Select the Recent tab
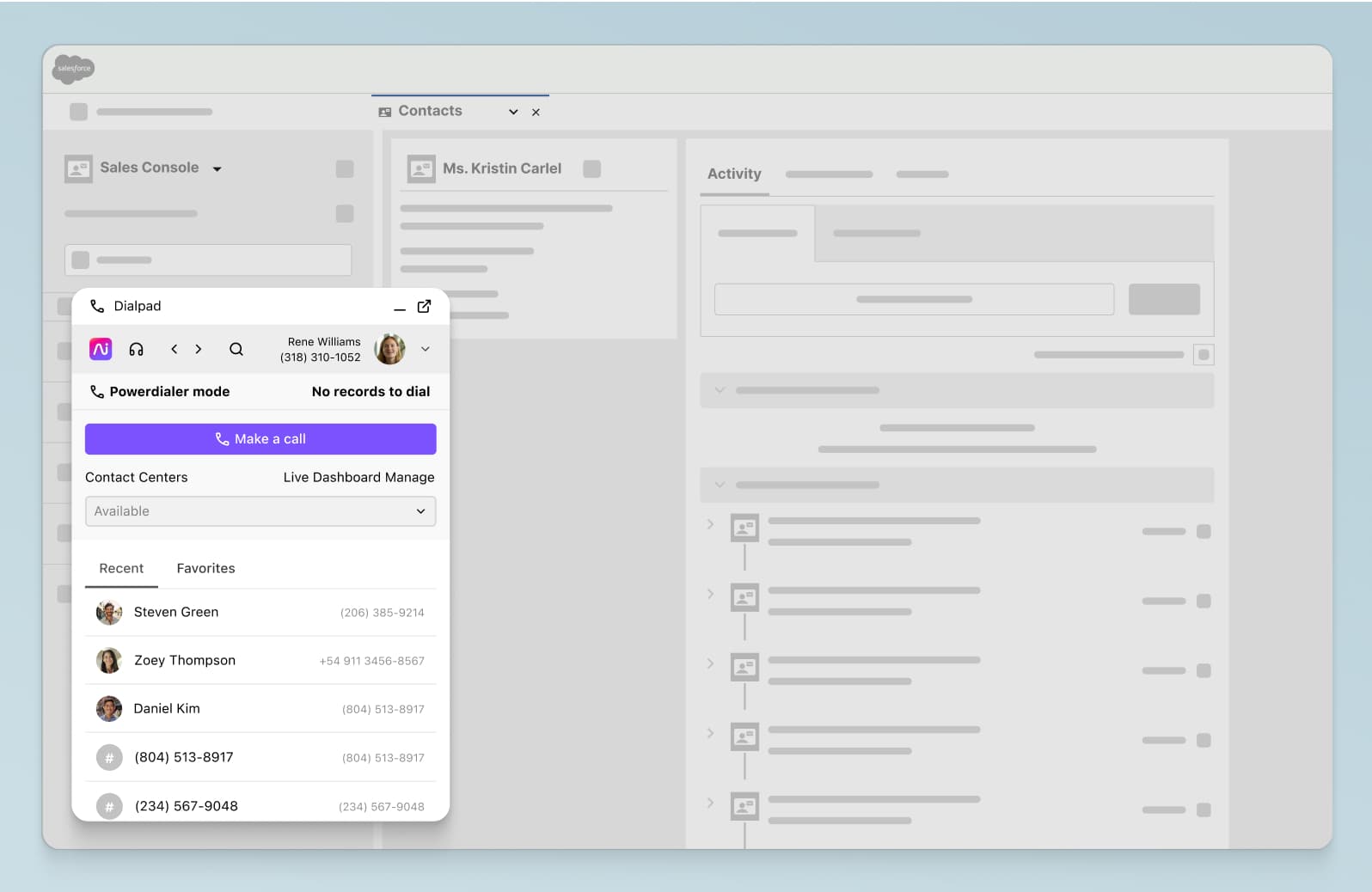Viewport: 1372px width, 892px height. [121, 568]
